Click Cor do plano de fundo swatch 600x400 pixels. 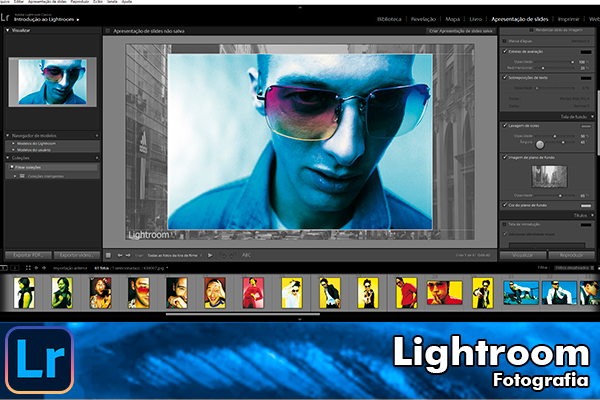[x=586, y=206]
